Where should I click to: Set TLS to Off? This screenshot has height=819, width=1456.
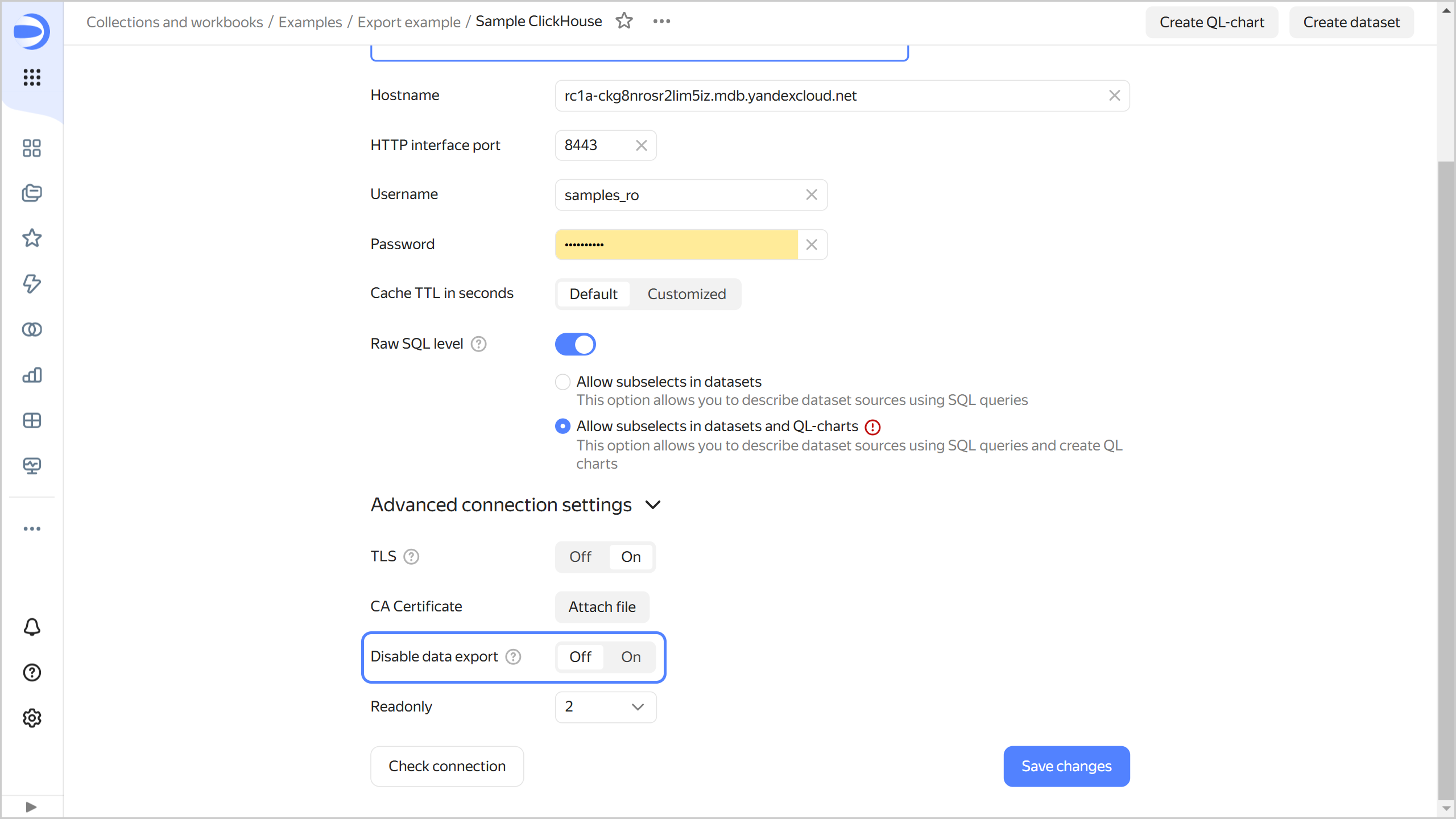(x=580, y=557)
